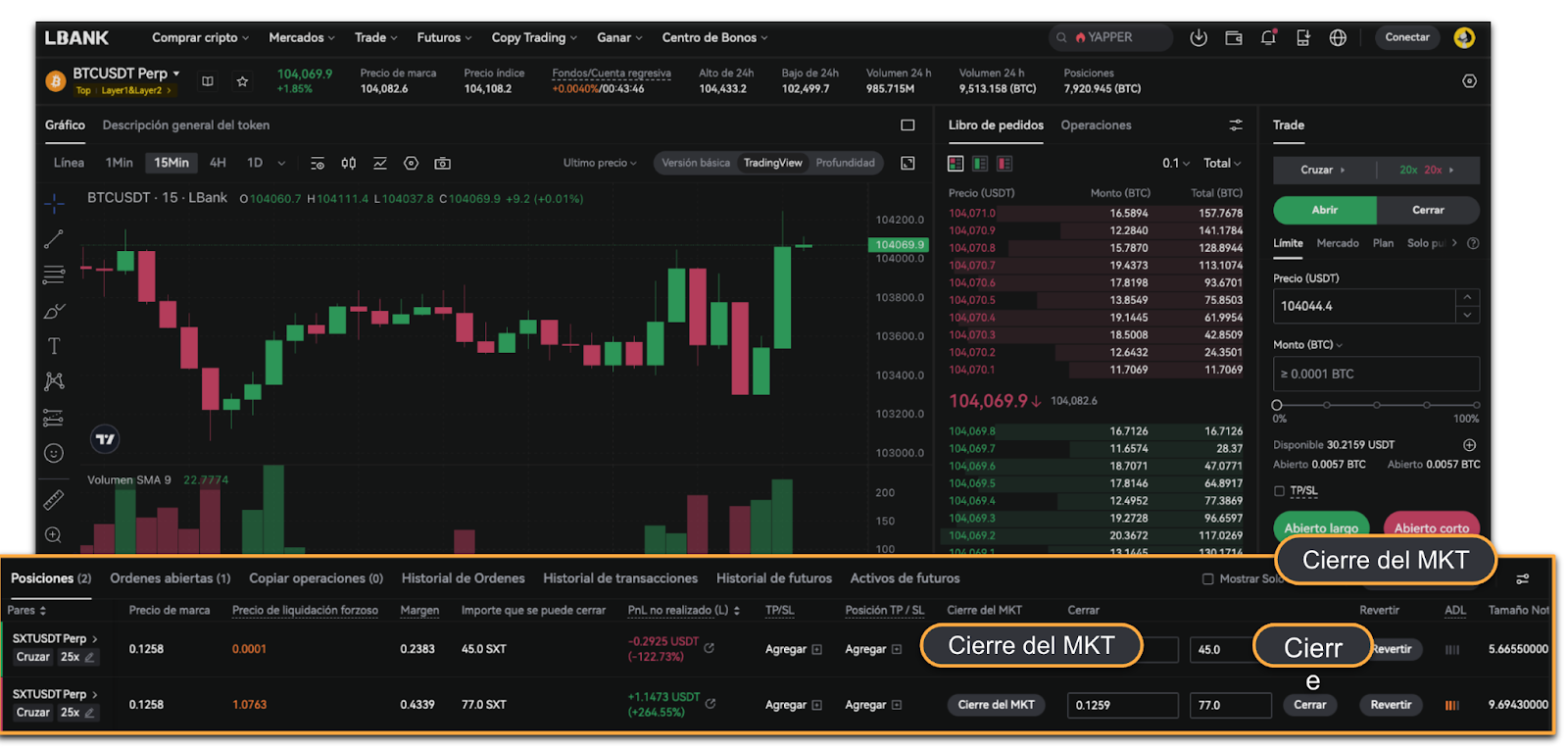Open the Ultimo precio dropdown
This screenshot has height=751, width=1568.
point(599,163)
